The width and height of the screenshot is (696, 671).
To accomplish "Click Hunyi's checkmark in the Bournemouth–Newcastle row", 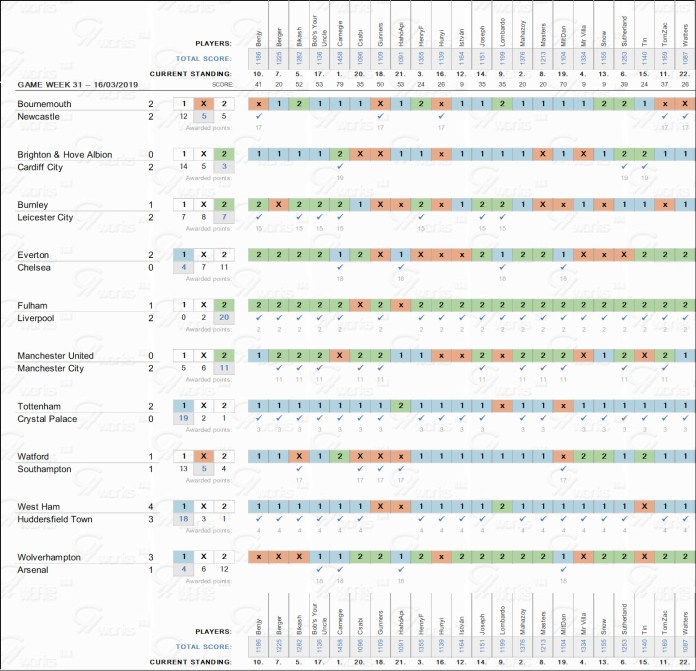I will pos(441,117).
